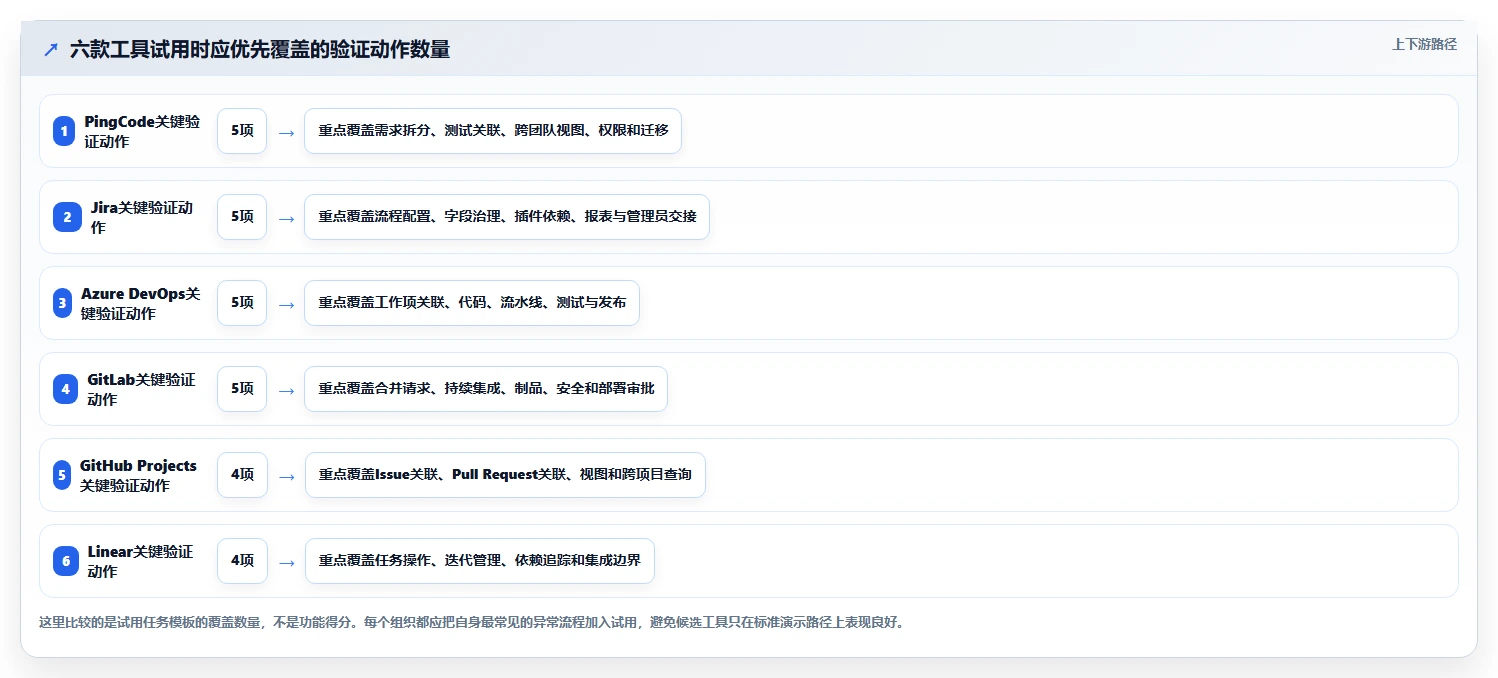Click the 5项 chip in the GitLab row
Screen dimensions: 1498x678
(242, 389)
